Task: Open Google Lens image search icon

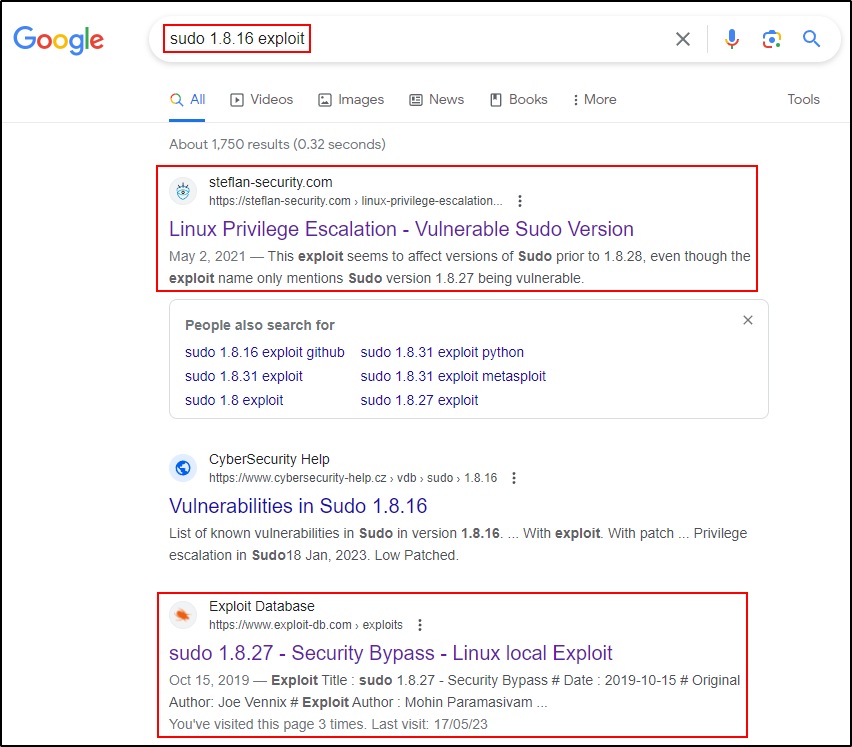Action: point(771,39)
